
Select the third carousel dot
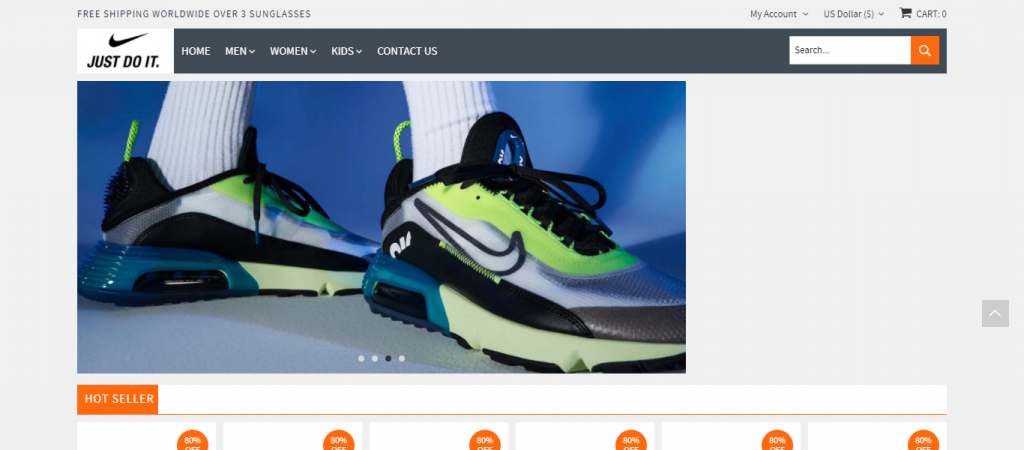[388, 359]
